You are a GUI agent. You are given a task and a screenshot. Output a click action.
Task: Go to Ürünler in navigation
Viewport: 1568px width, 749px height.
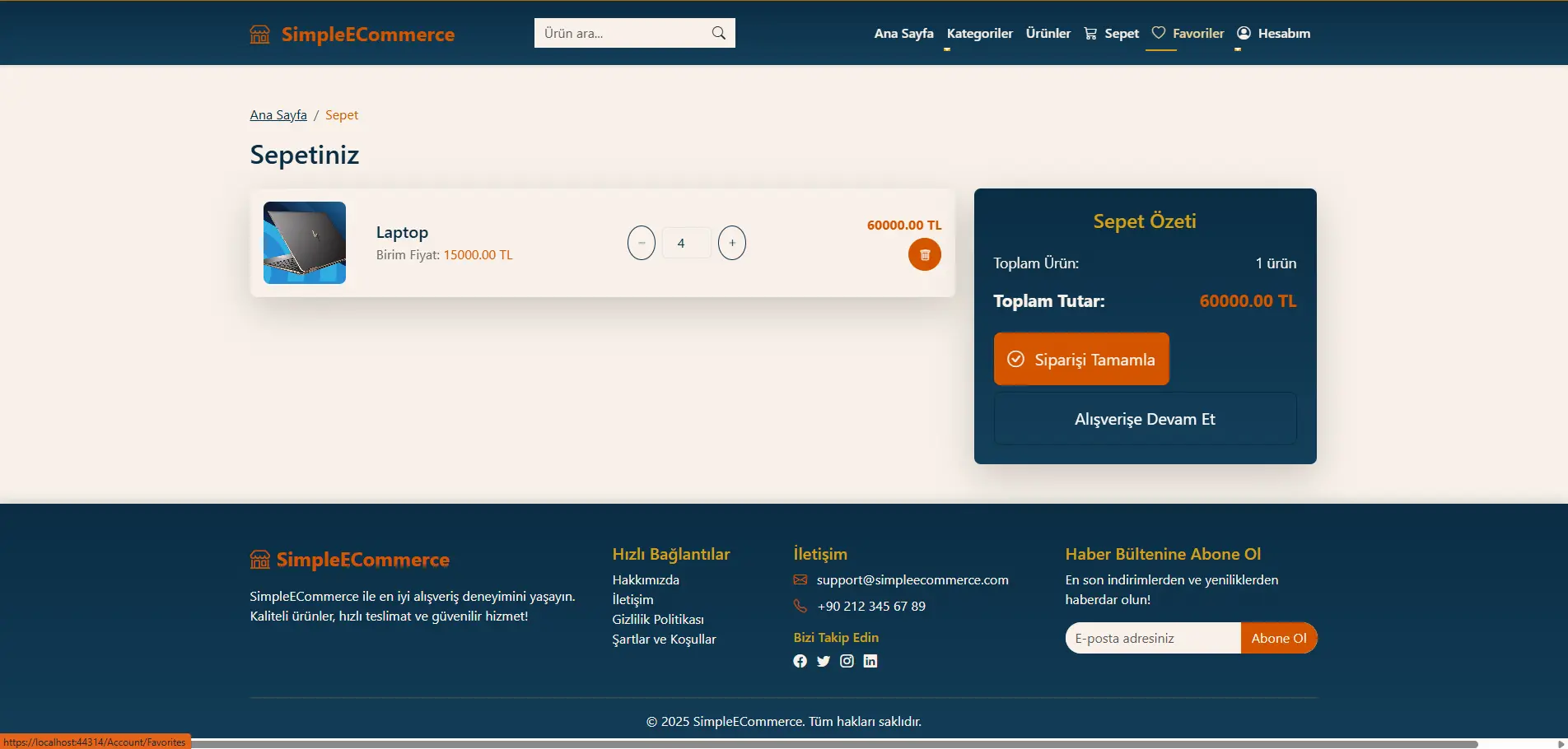pos(1048,34)
